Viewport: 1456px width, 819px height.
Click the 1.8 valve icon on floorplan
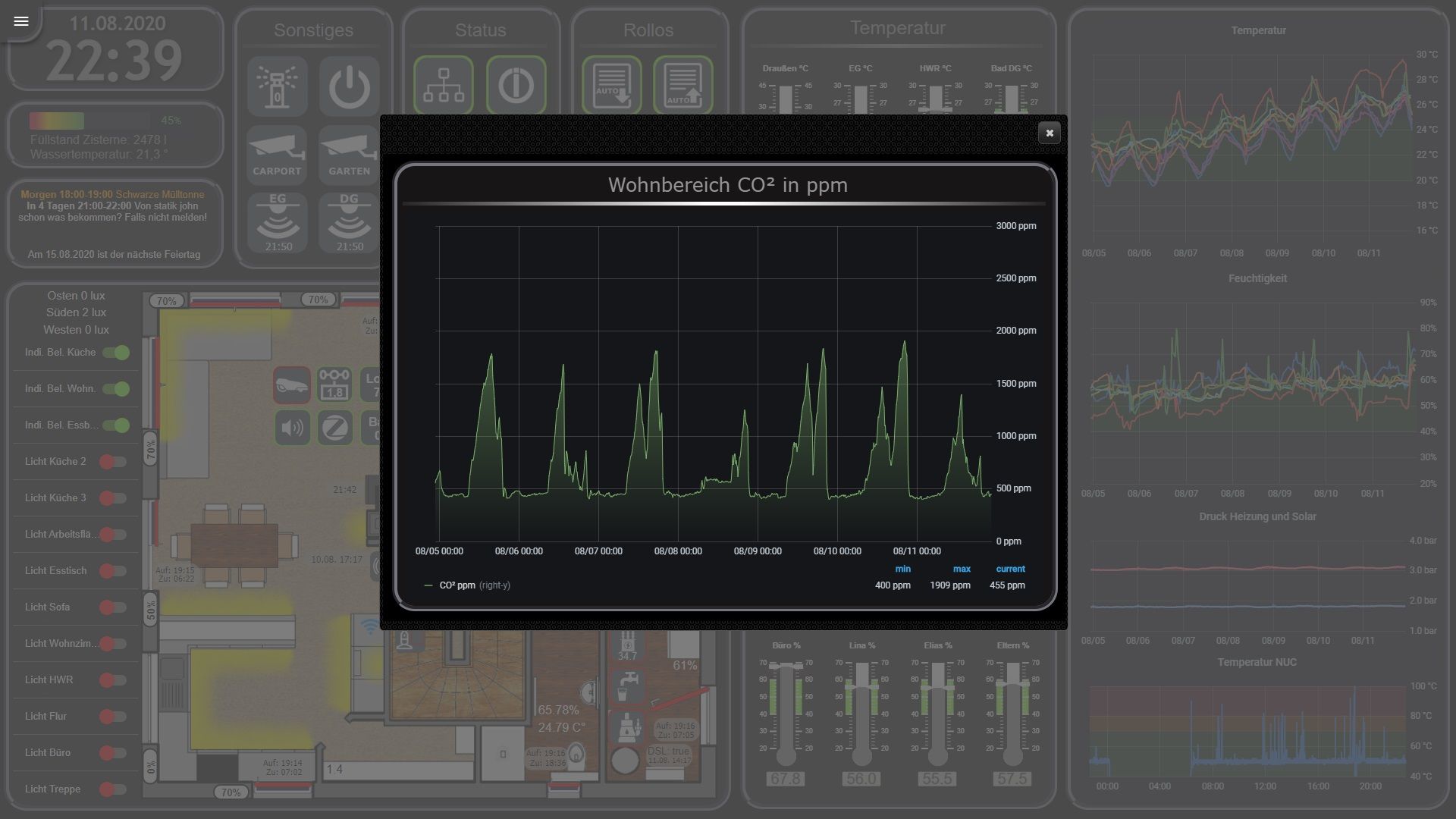click(334, 385)
